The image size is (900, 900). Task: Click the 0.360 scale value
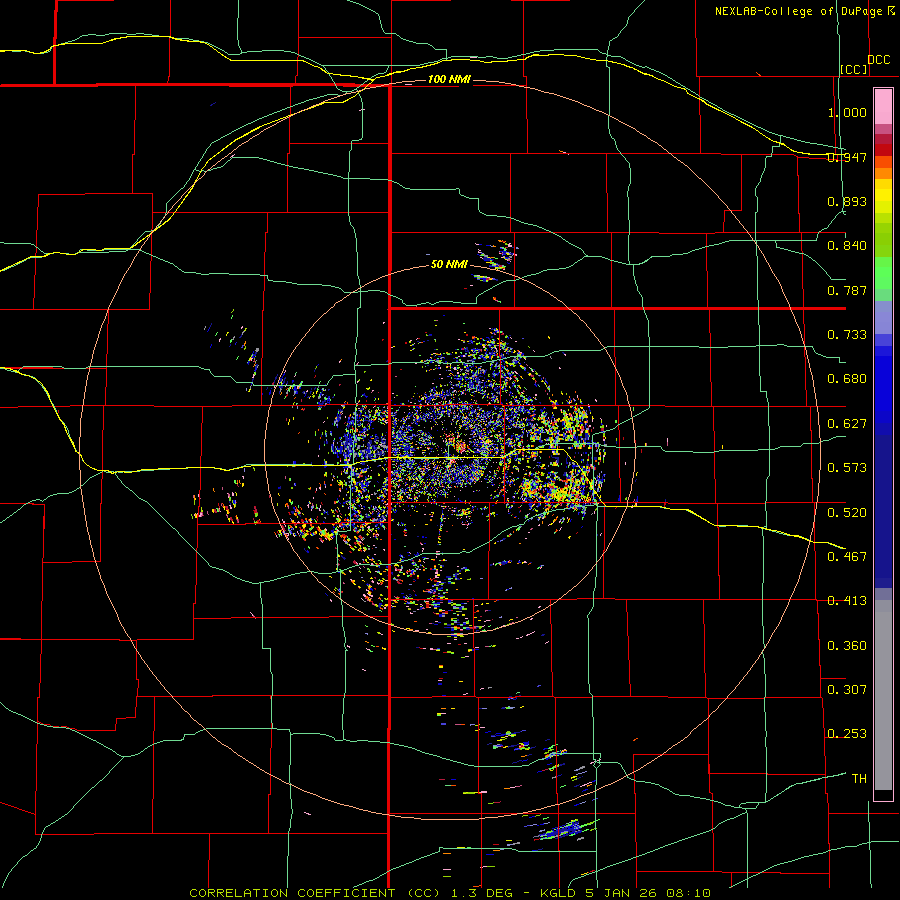[x=847, y=646]
